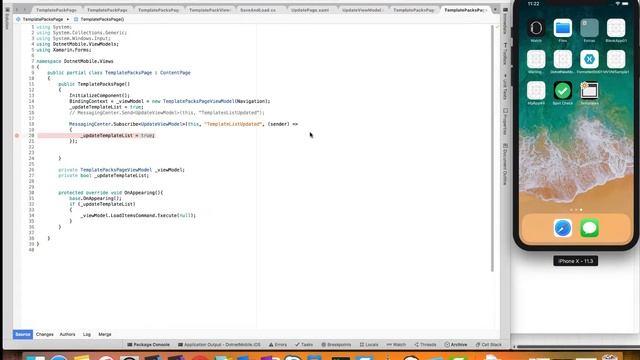
Task: Click the commented MessagingCenter.Send code line
Action: [167, 113]
